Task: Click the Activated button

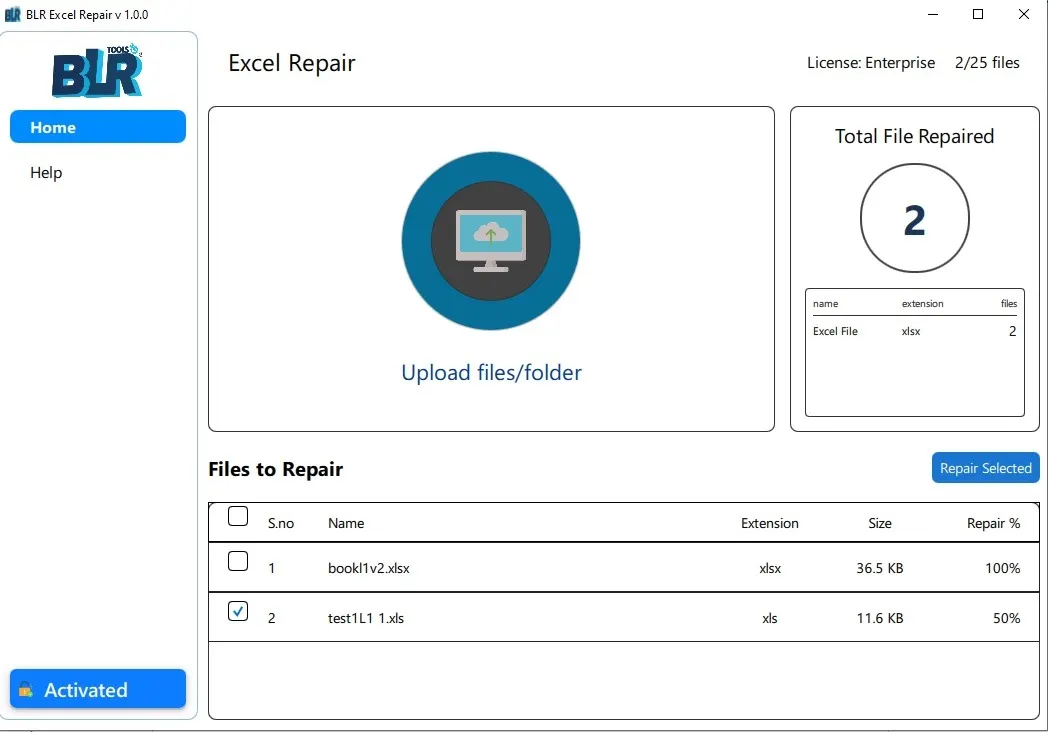Action: coord(98,689)
